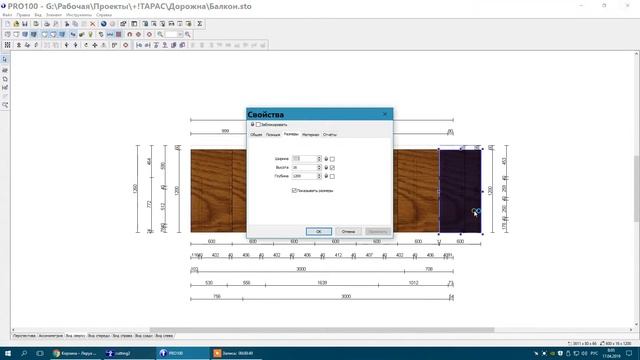Image resolution: width=640 pixels, height=360 pixels.
Task: Click the magnifier tool in left sidebar
Action: coord(5,105)
